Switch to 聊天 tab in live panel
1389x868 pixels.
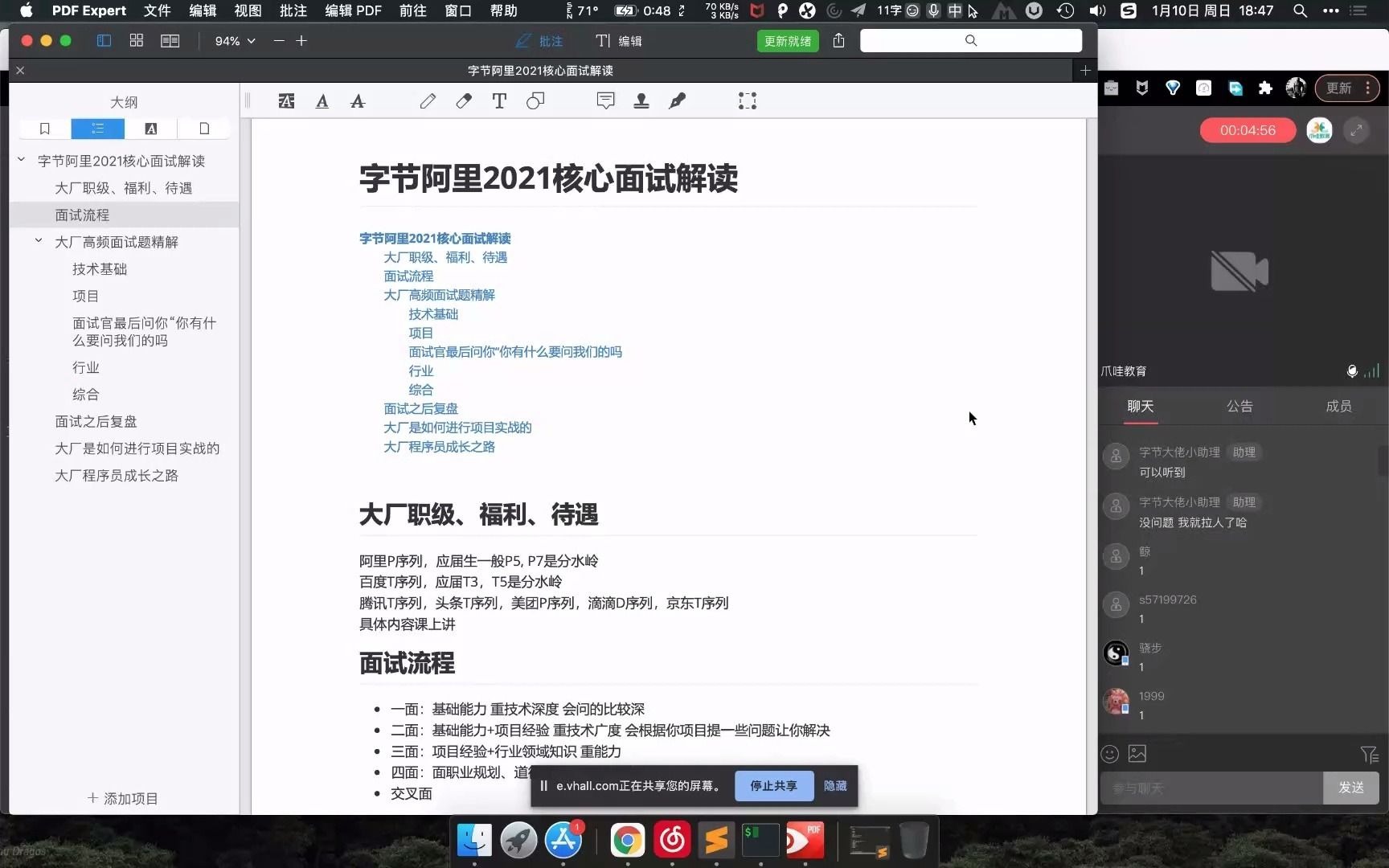pos(1140,407)
